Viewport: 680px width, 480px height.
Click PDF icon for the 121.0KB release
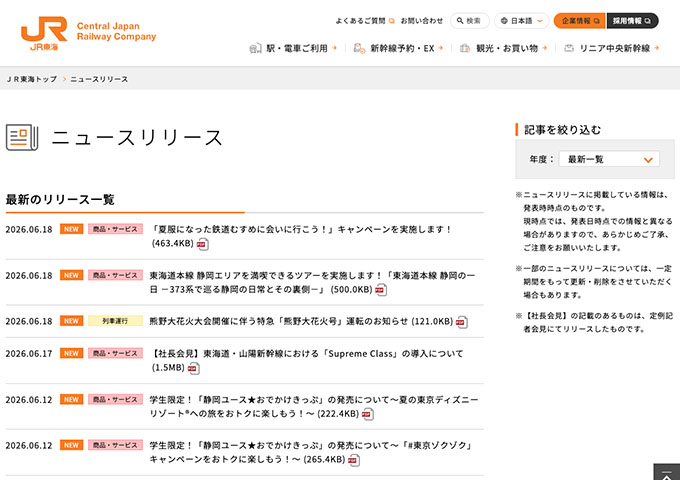(x=461, y=322)
